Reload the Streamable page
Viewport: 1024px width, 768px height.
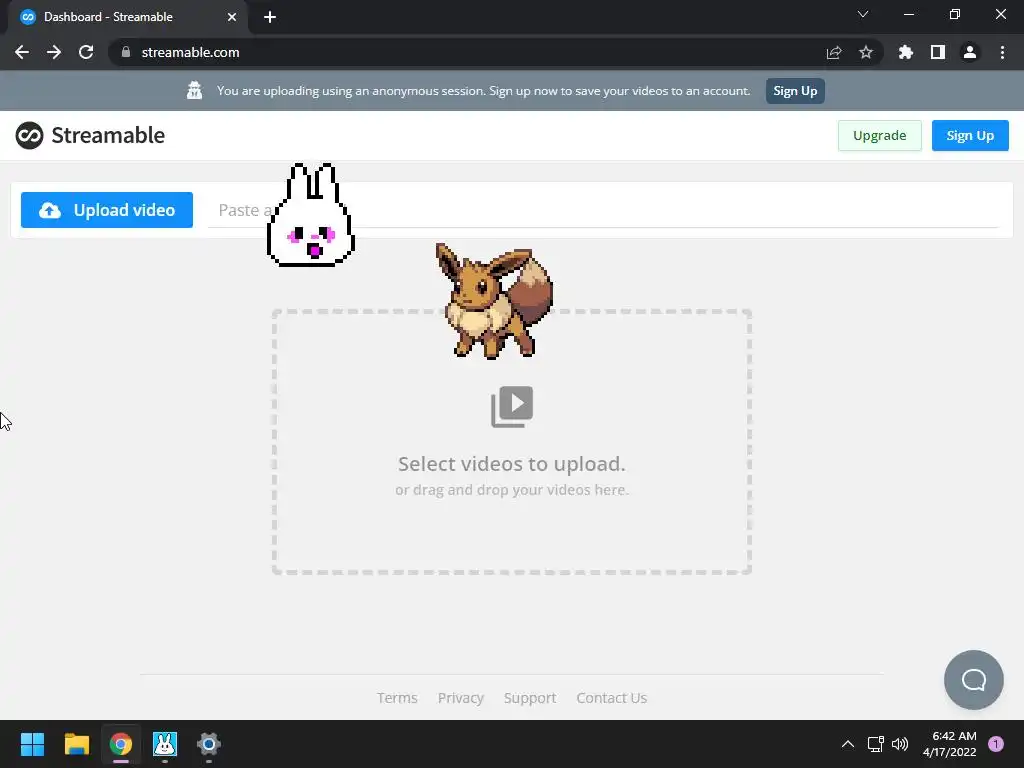[x=86, y=52]
